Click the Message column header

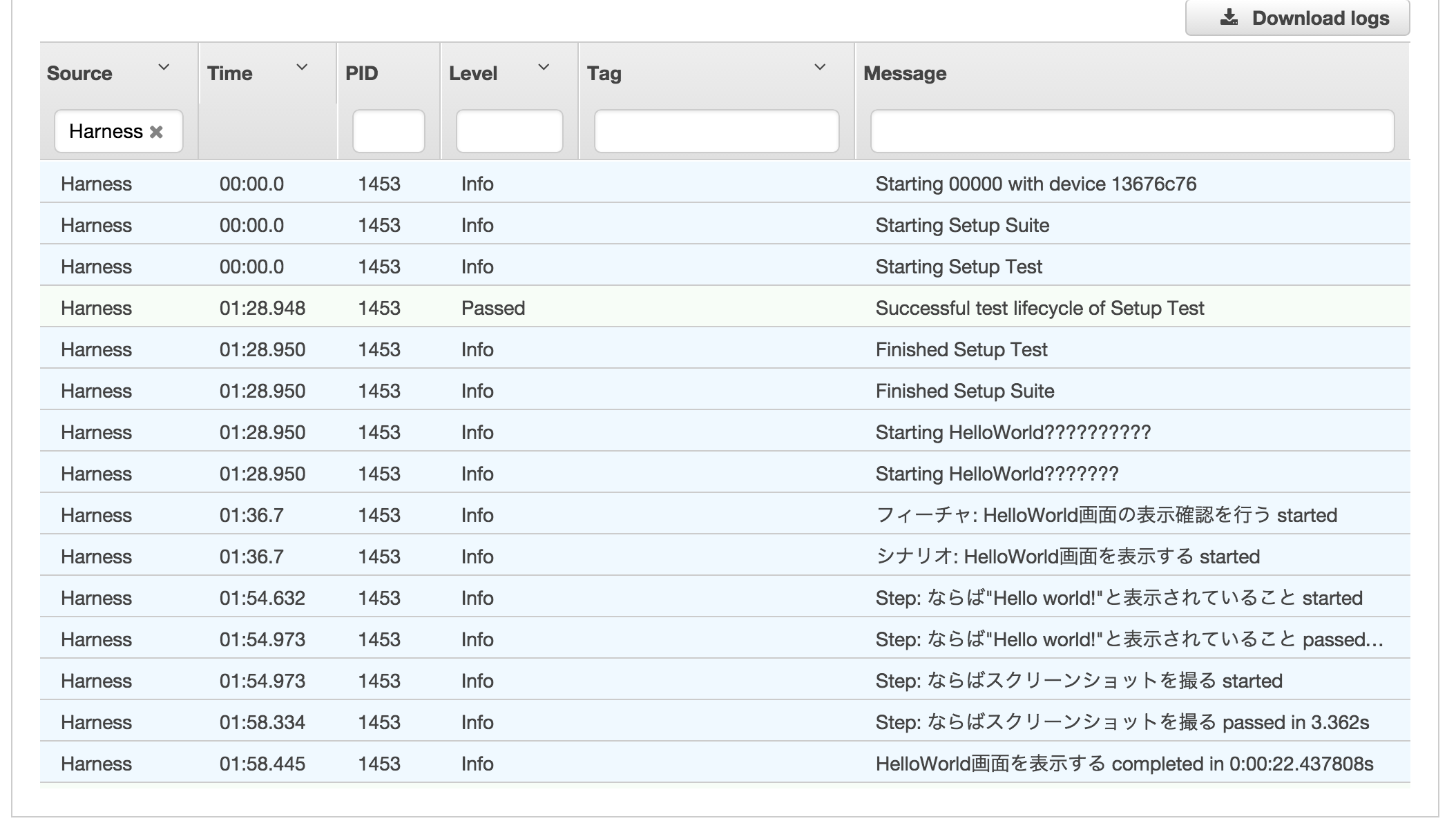pyautogui.click(x=905, y=73)
